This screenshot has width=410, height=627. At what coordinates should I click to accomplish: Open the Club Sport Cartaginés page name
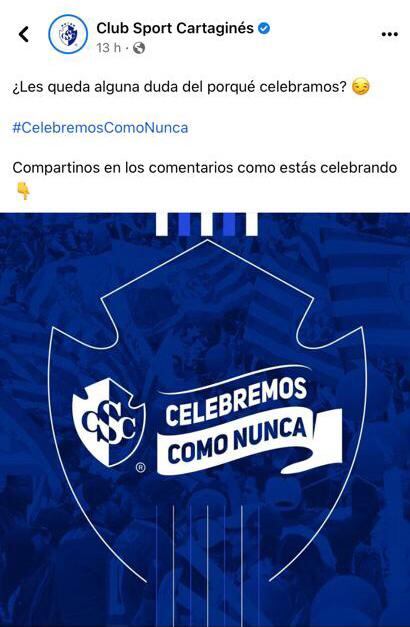click(x=175, y=28)
